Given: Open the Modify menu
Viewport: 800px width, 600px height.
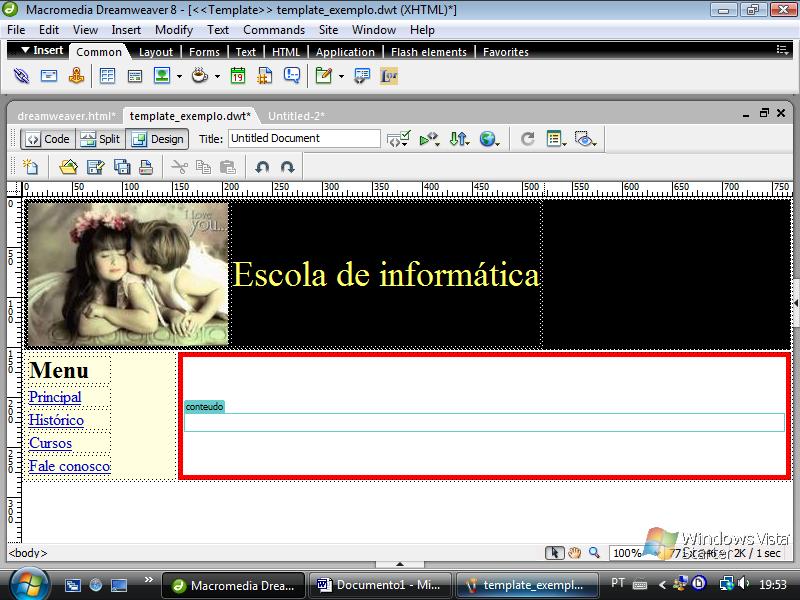Looking at the screenshot, I should coord(173,30).
